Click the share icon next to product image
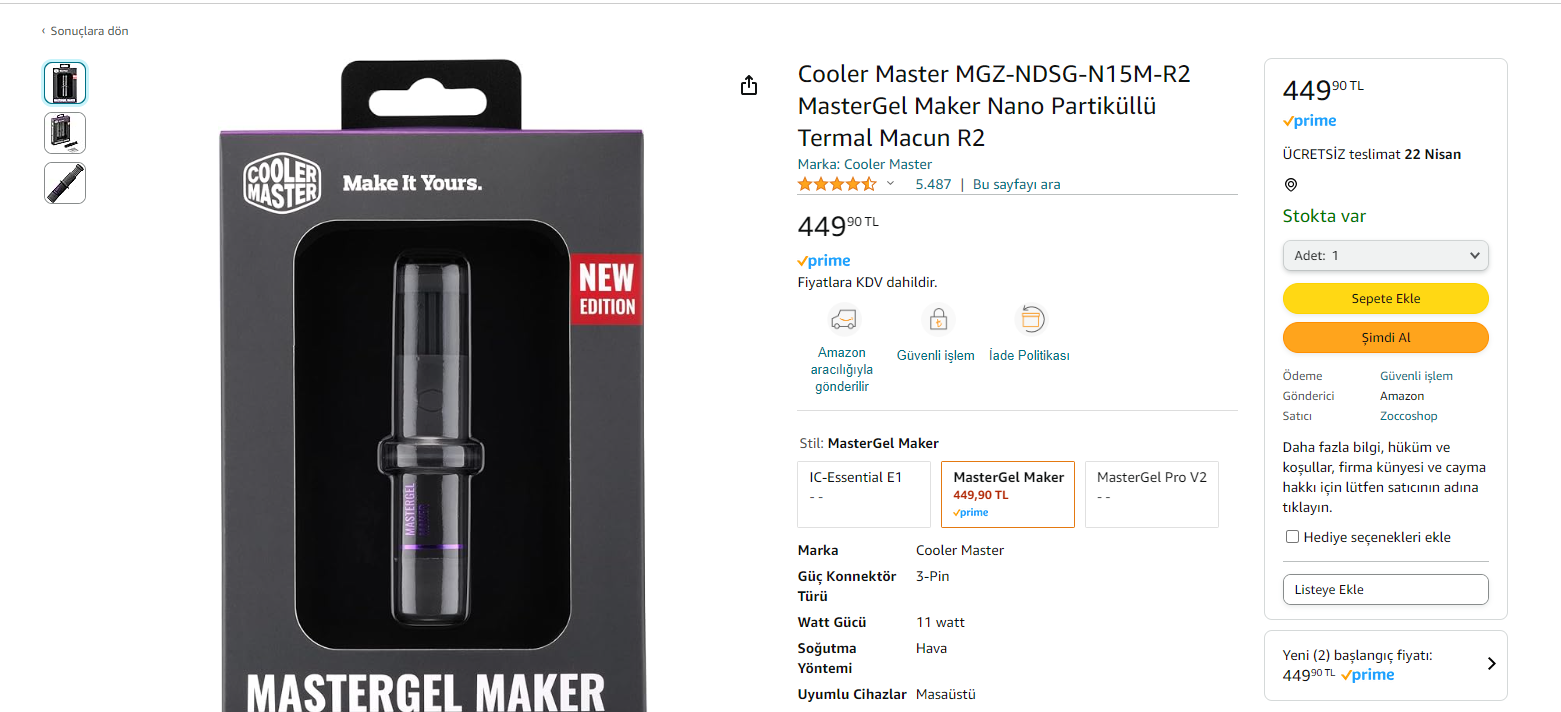1561x712 pixels. (749, 86)
